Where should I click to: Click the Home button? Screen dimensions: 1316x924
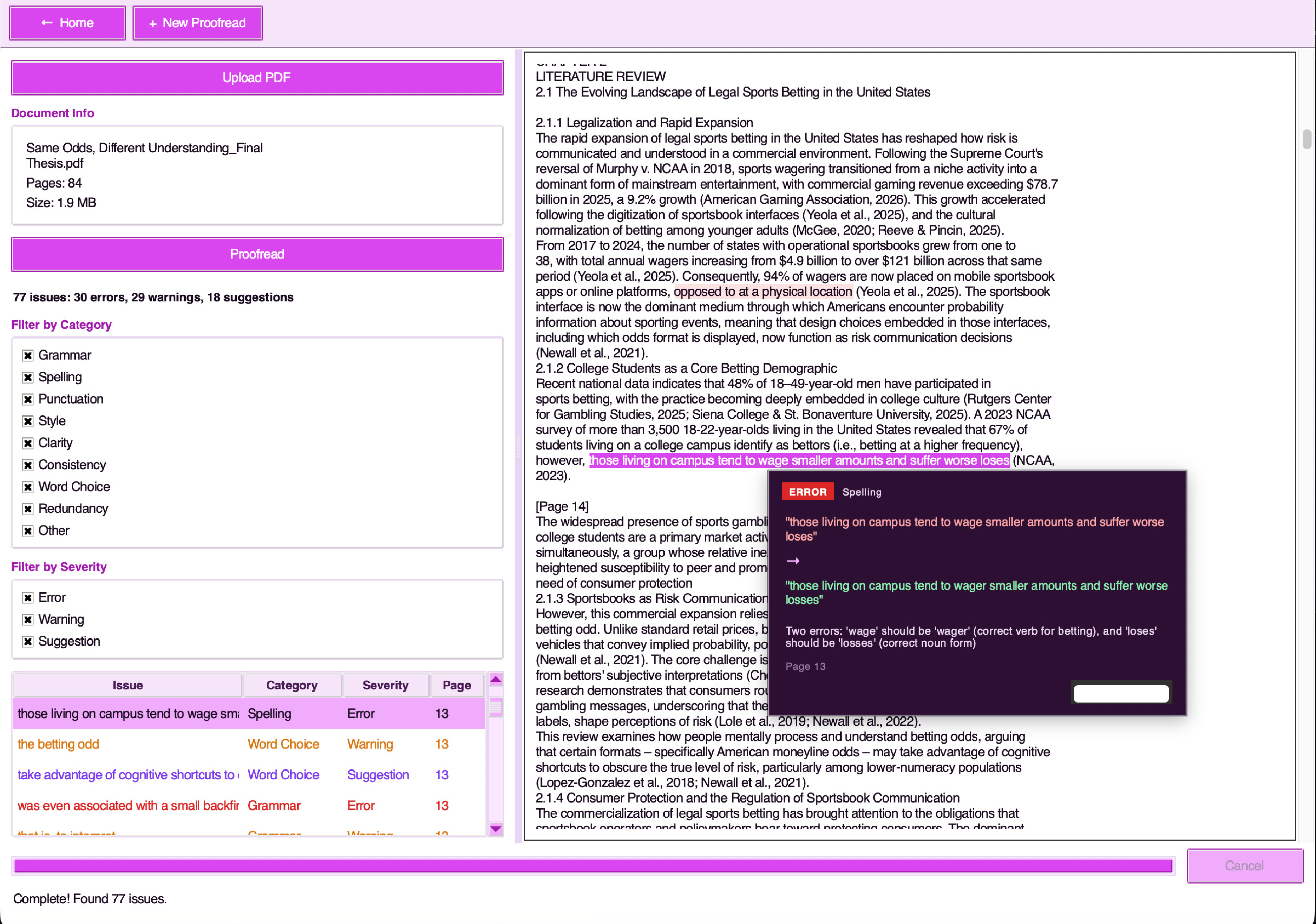(x=67, y=23)
